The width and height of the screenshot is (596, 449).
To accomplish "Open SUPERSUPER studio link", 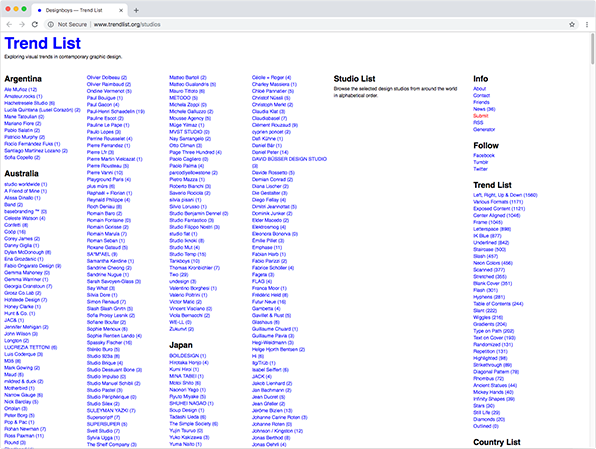I will [x=107, y=424].
